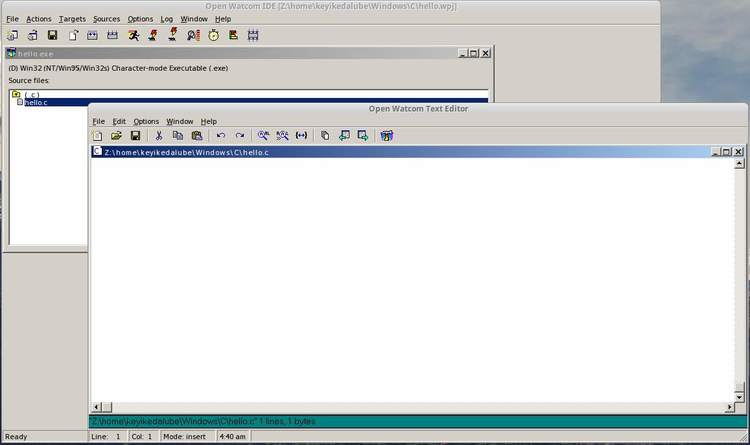Create a new file in Text Editor toolbar

tap(98, 136)
